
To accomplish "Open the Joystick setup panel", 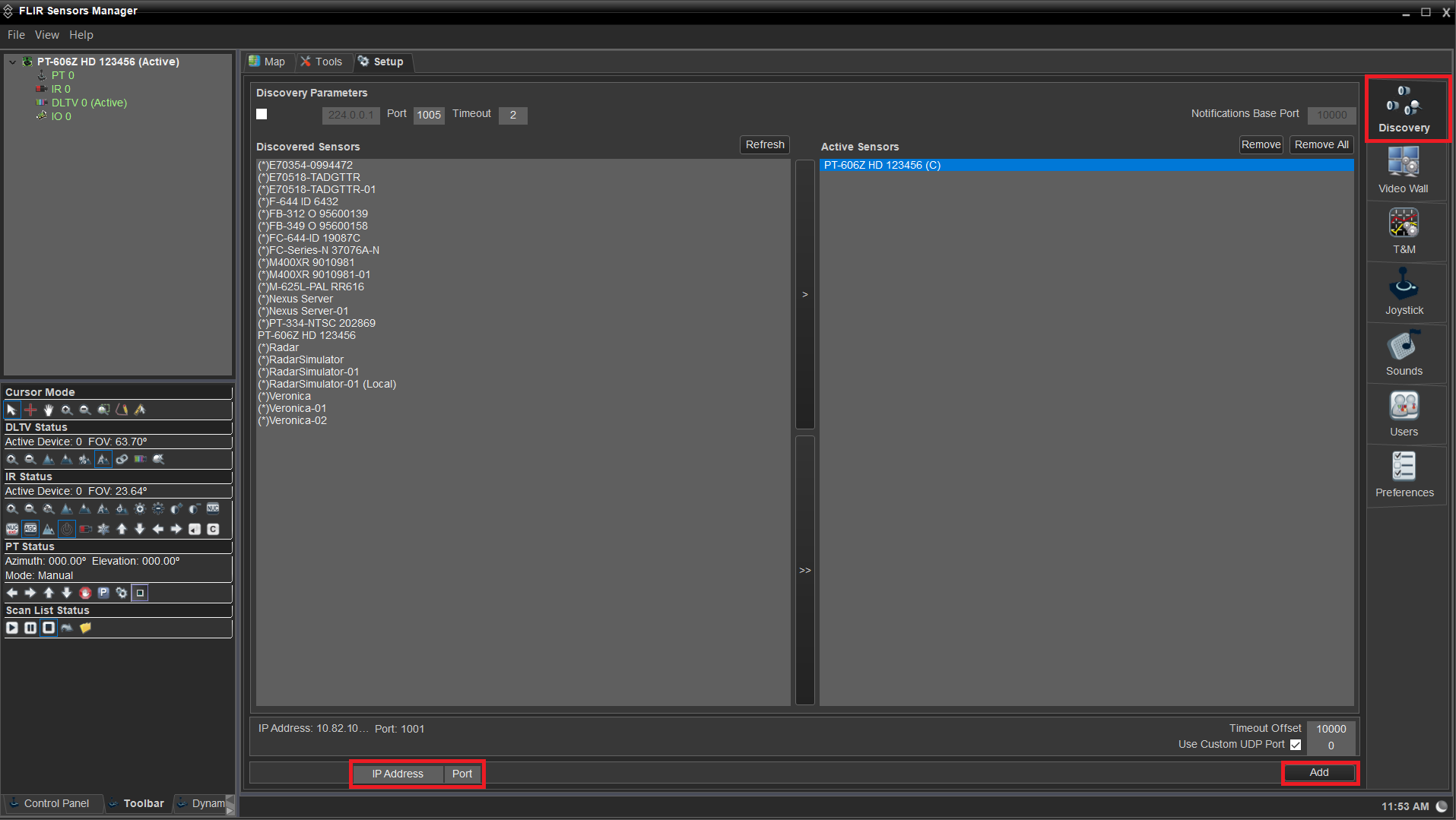I will (x=1404, y=293).
